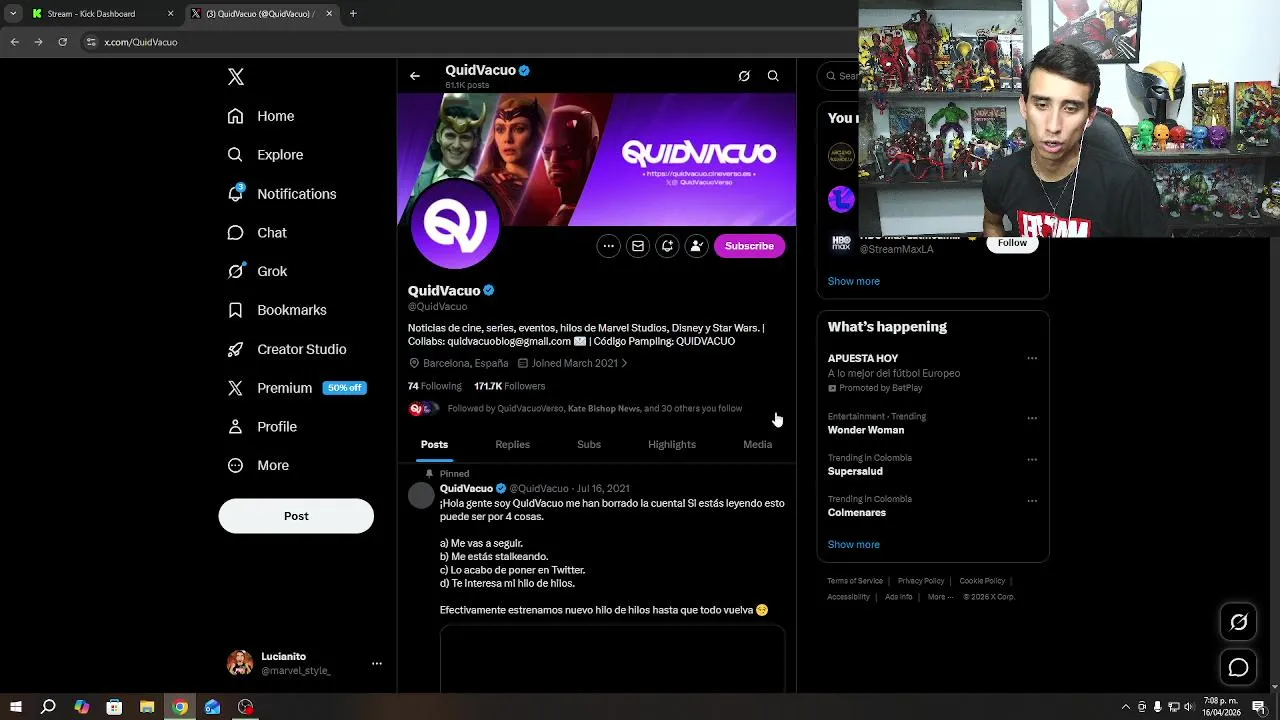This screenshot has width=1280, height=720.
Task: Open the Jul 16, 2021 post timestamp
Action: coord(603,489)
